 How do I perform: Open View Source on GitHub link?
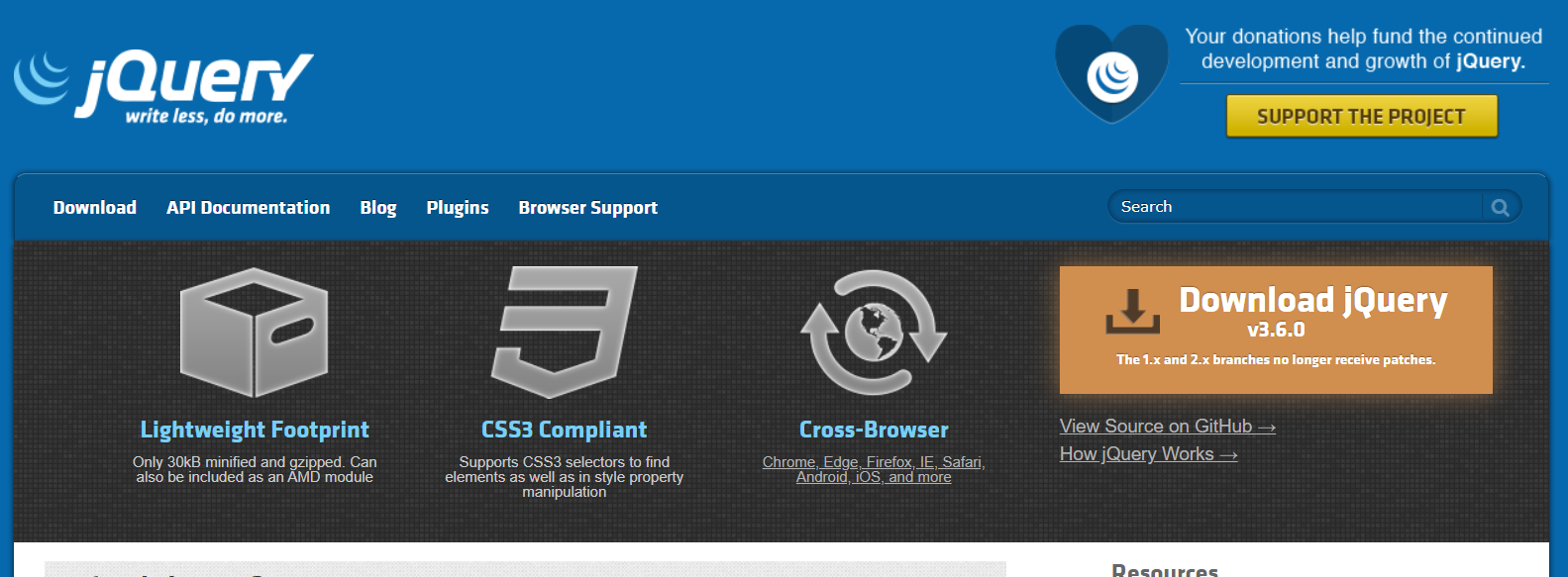tap(1168, 427)
